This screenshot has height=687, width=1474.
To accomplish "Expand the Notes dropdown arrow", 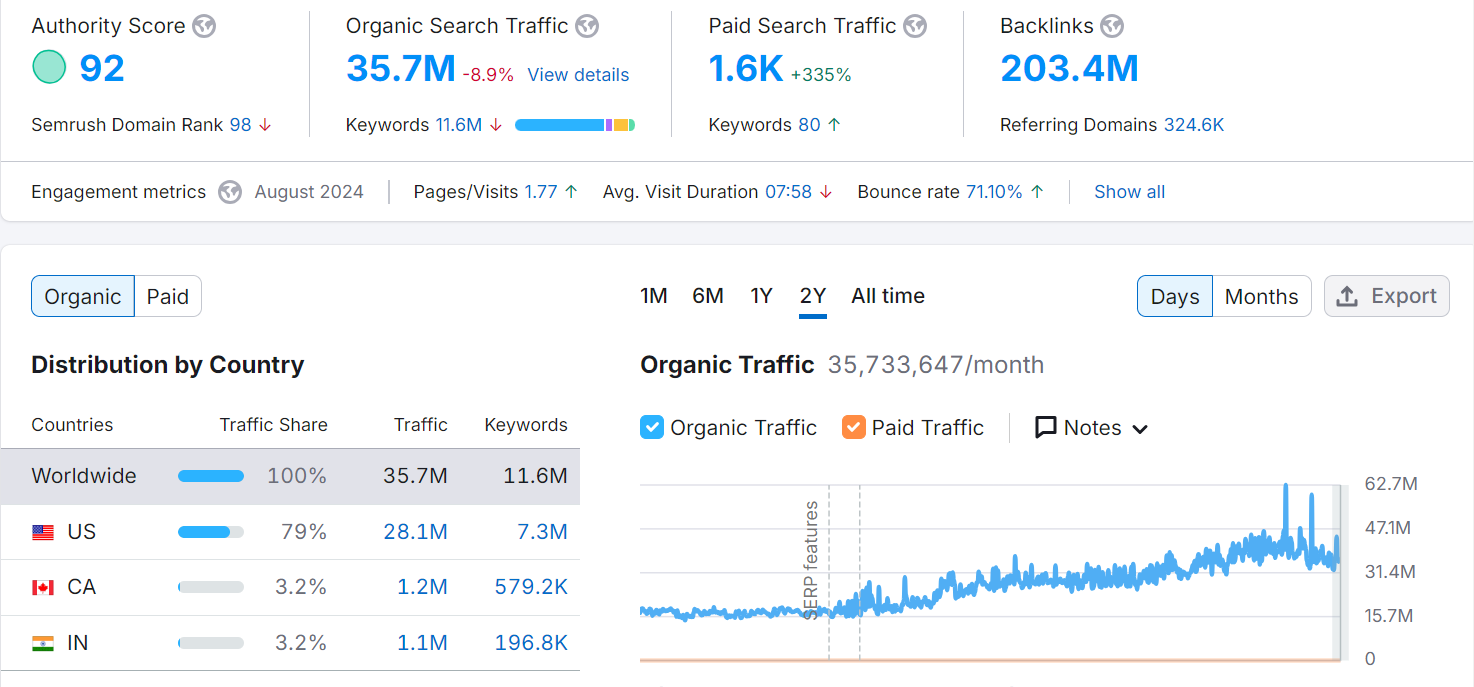I will (1140, 429).
